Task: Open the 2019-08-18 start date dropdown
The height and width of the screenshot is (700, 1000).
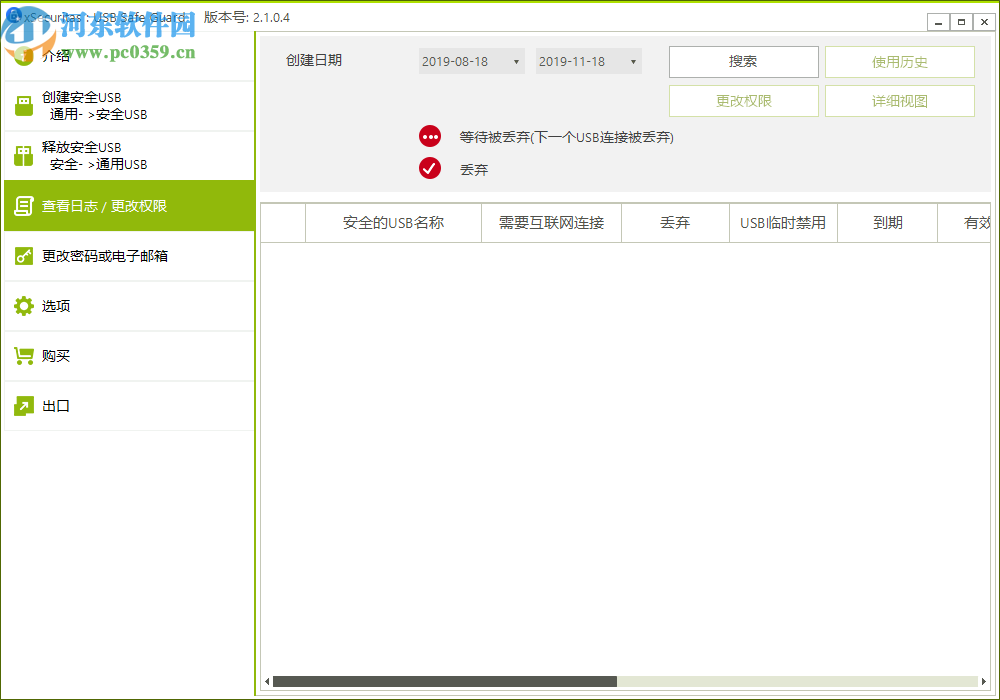Action: (x=470, y=61)
